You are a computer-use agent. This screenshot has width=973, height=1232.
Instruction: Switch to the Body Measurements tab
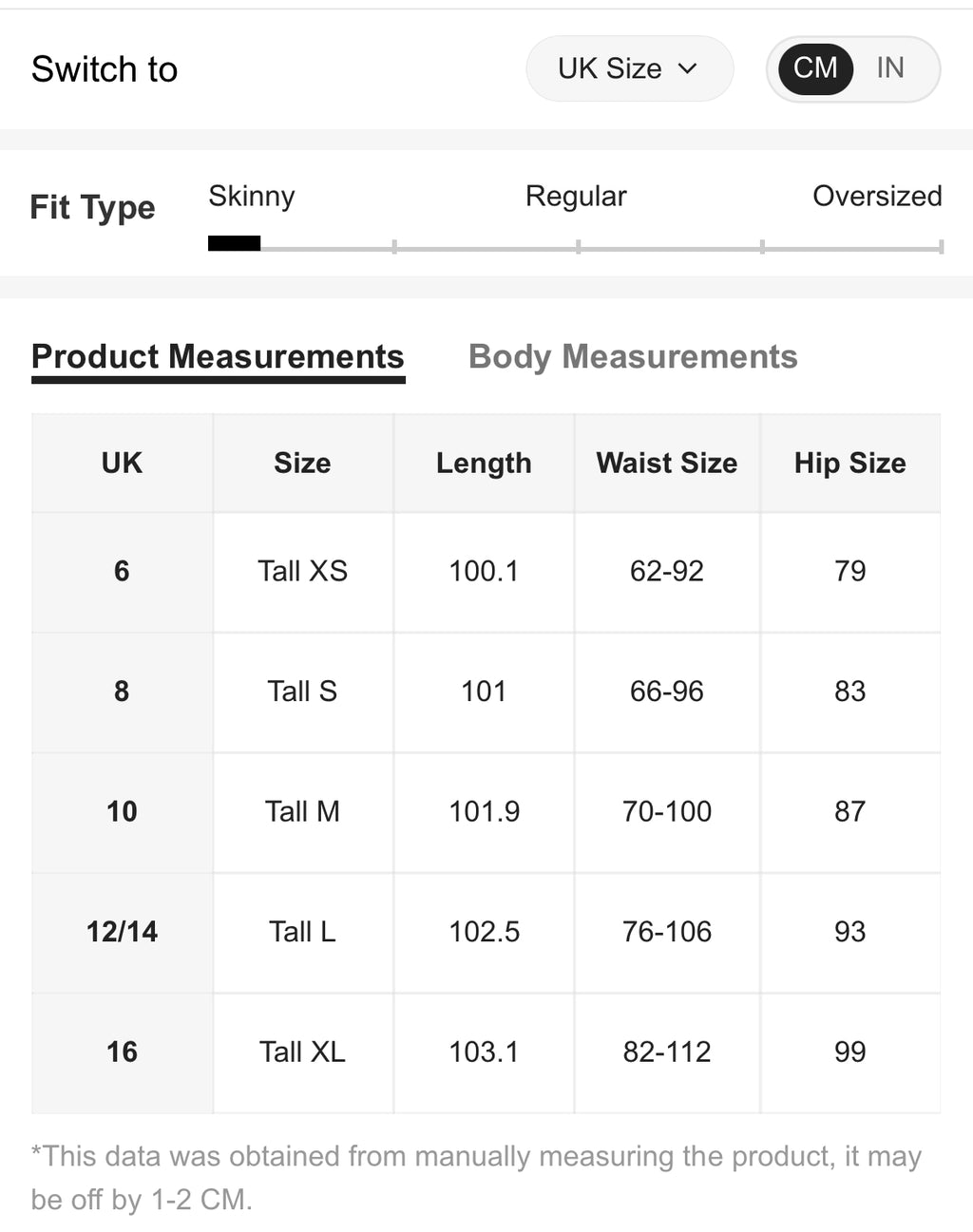pyautogui.click(x=633, y=356)
